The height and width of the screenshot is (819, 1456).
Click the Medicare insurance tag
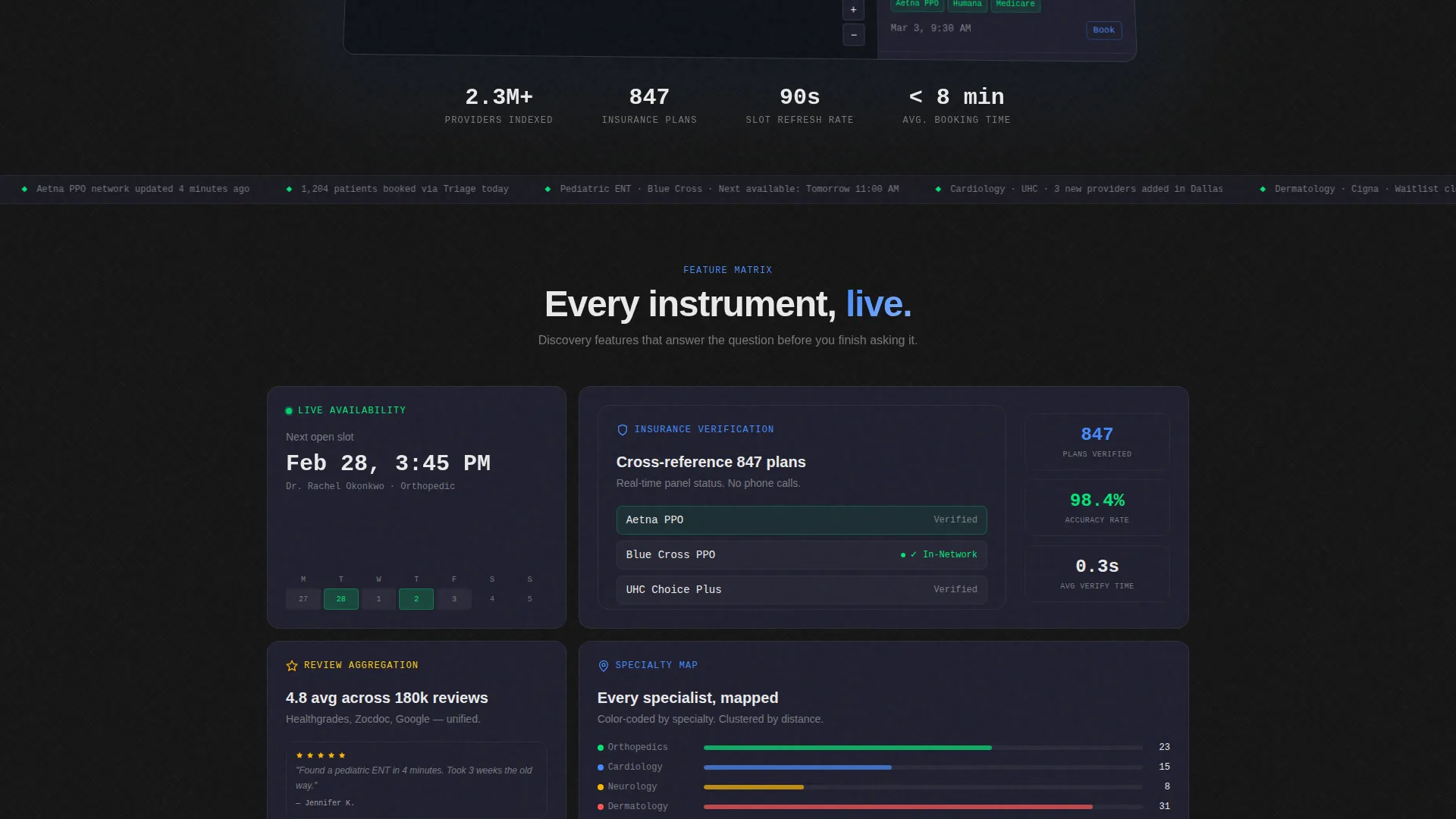(x=1015, y=5)
